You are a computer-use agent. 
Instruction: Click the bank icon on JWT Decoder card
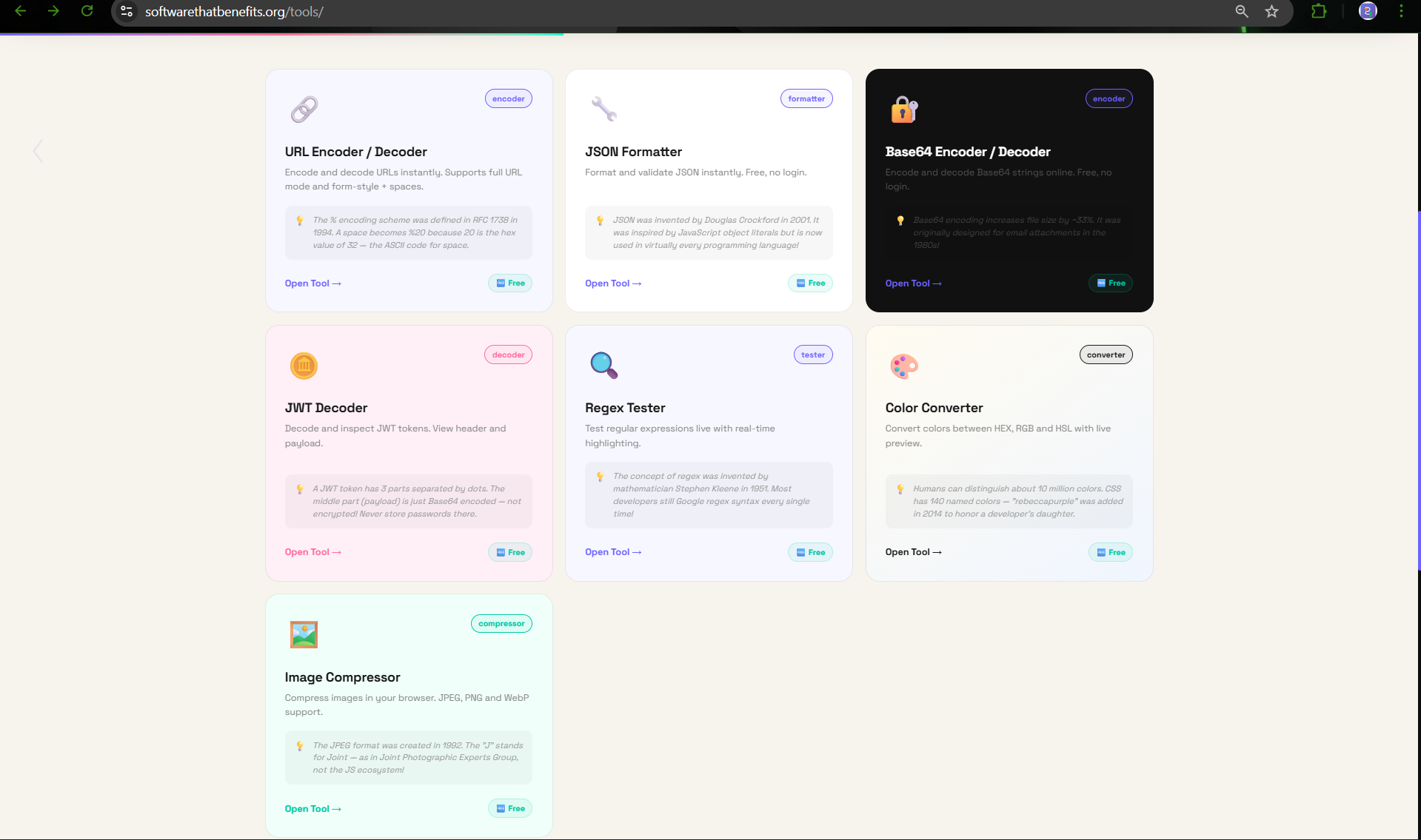click(303, 365)
